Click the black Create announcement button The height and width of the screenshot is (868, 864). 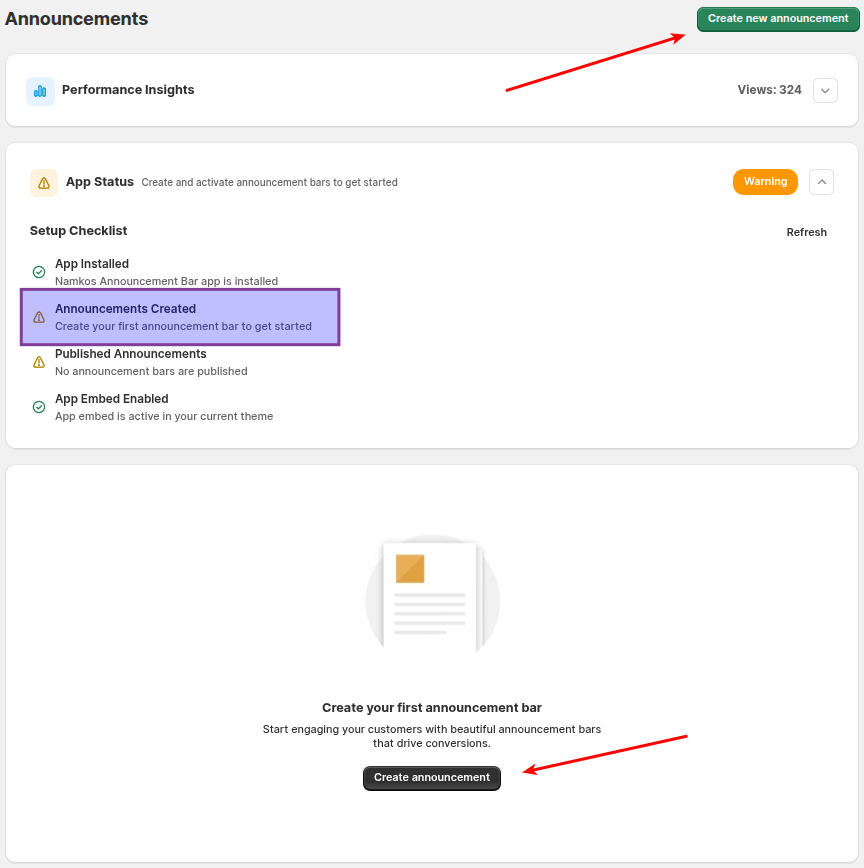432,778
